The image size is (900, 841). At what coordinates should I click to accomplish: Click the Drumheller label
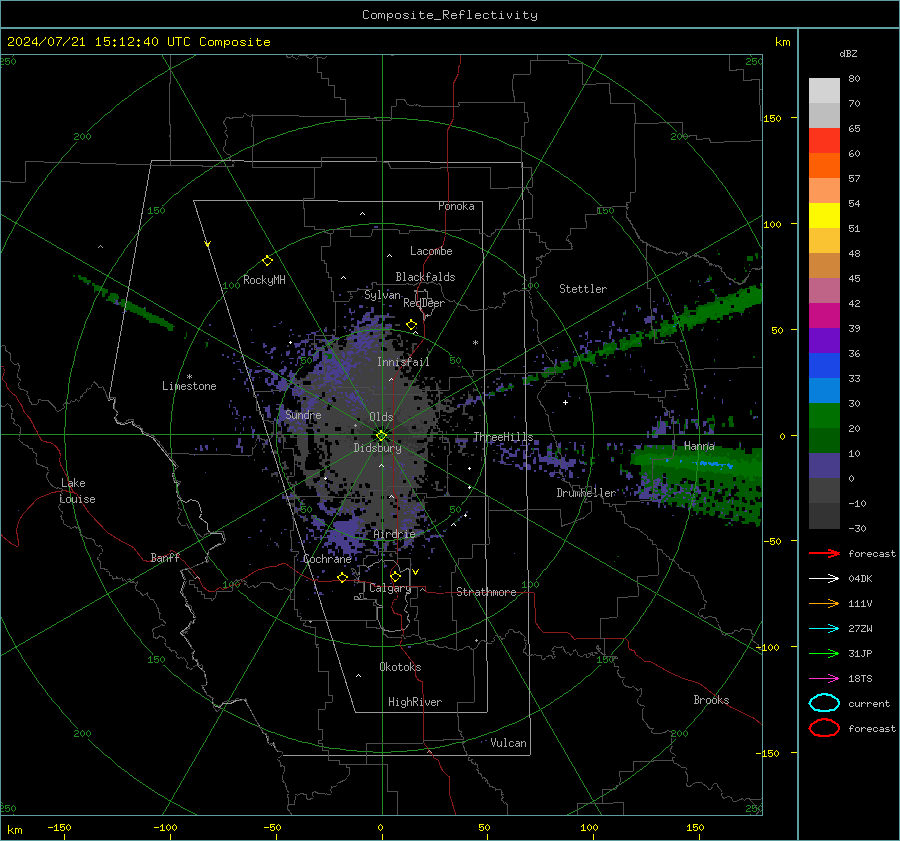tap(586, 493)
